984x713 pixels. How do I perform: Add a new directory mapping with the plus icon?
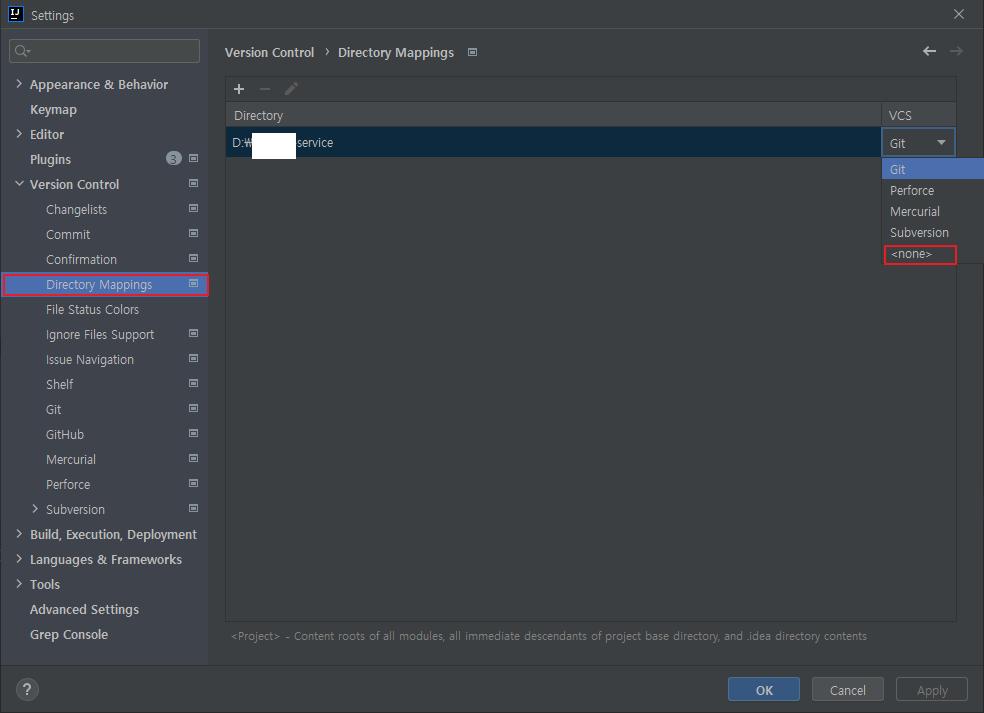(239, 89)
